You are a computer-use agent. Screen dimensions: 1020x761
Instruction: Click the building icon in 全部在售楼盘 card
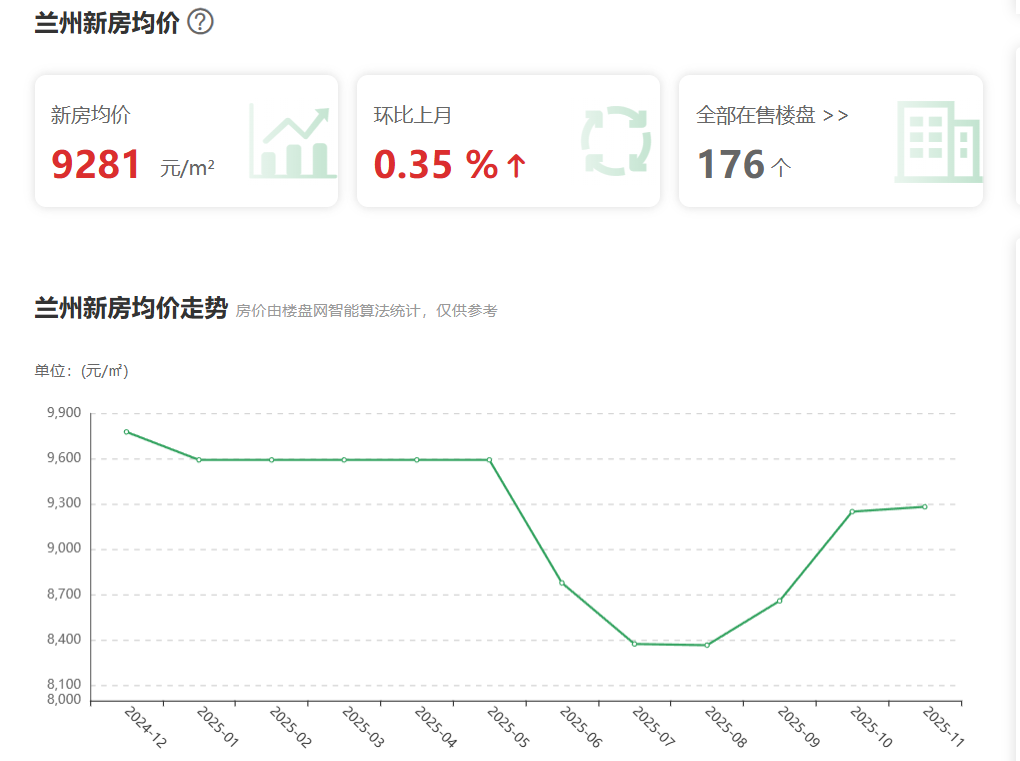[x=938, y=141]
